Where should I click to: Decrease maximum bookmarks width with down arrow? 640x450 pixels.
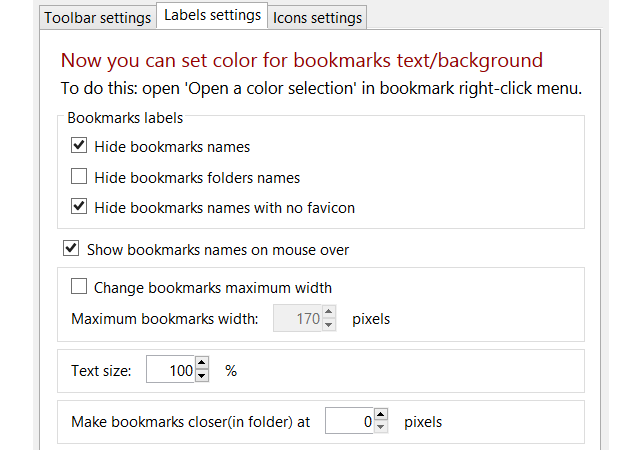[330, 326]
